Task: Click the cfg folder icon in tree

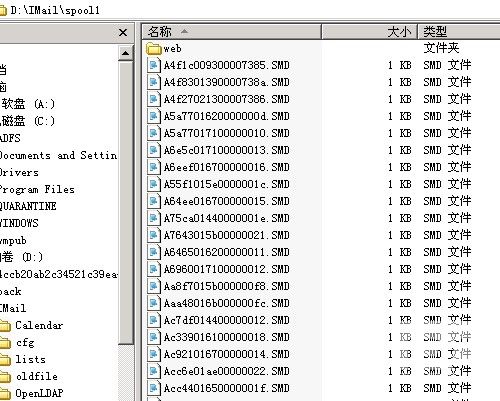Action: pos(5,343)
